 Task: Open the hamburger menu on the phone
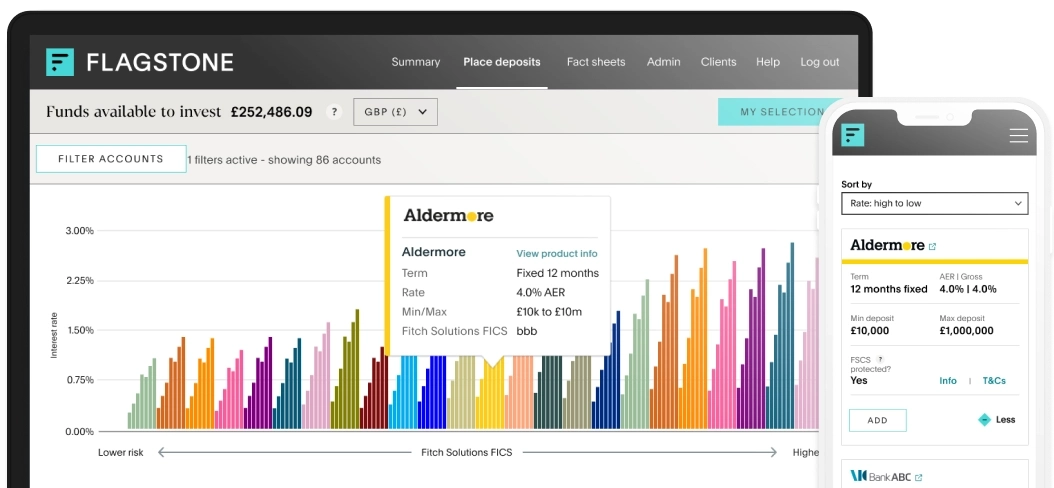[x=1018, y=136]
